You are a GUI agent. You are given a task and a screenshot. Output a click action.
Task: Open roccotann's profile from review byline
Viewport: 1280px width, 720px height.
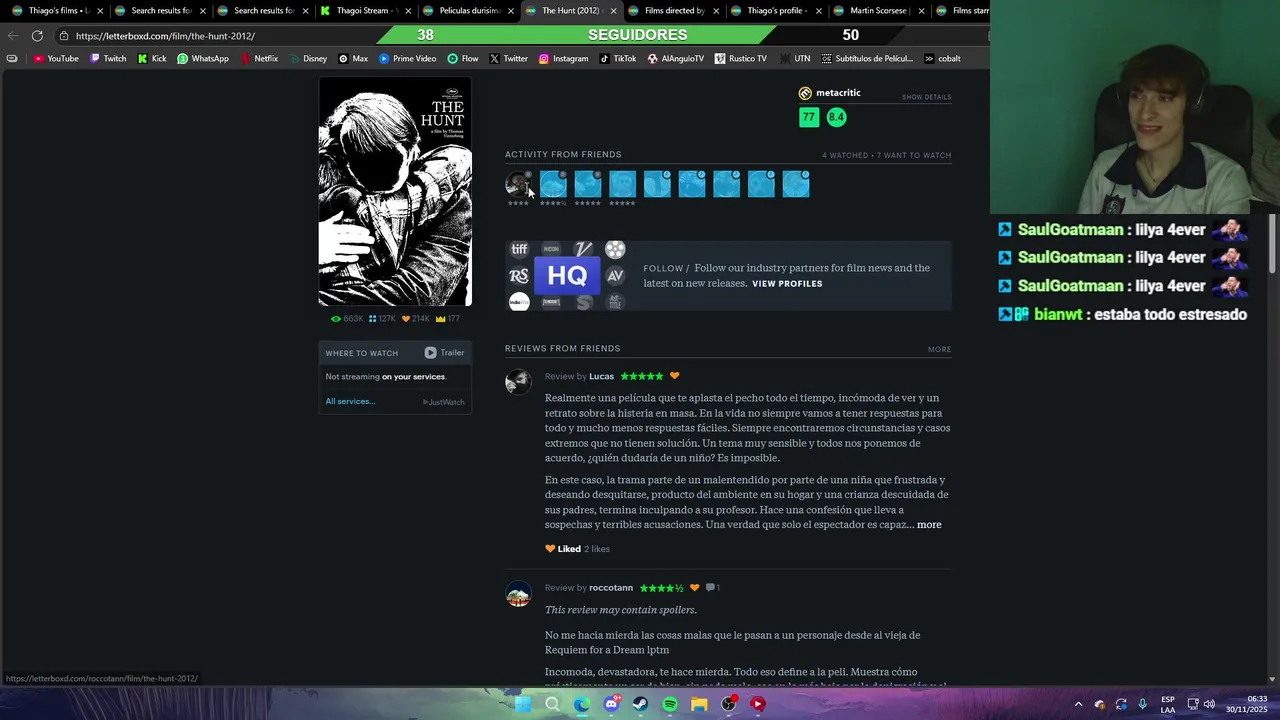click(611, 588)
